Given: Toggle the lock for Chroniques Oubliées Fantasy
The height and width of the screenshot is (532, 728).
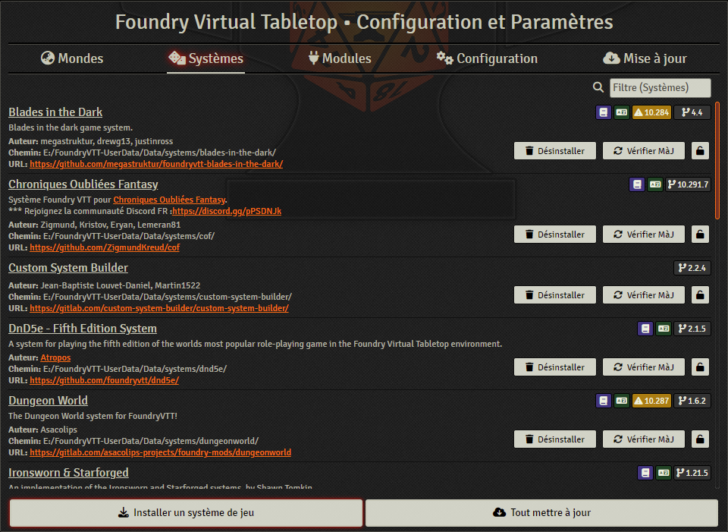Looking at the screenshot, I should pos(700,234).
